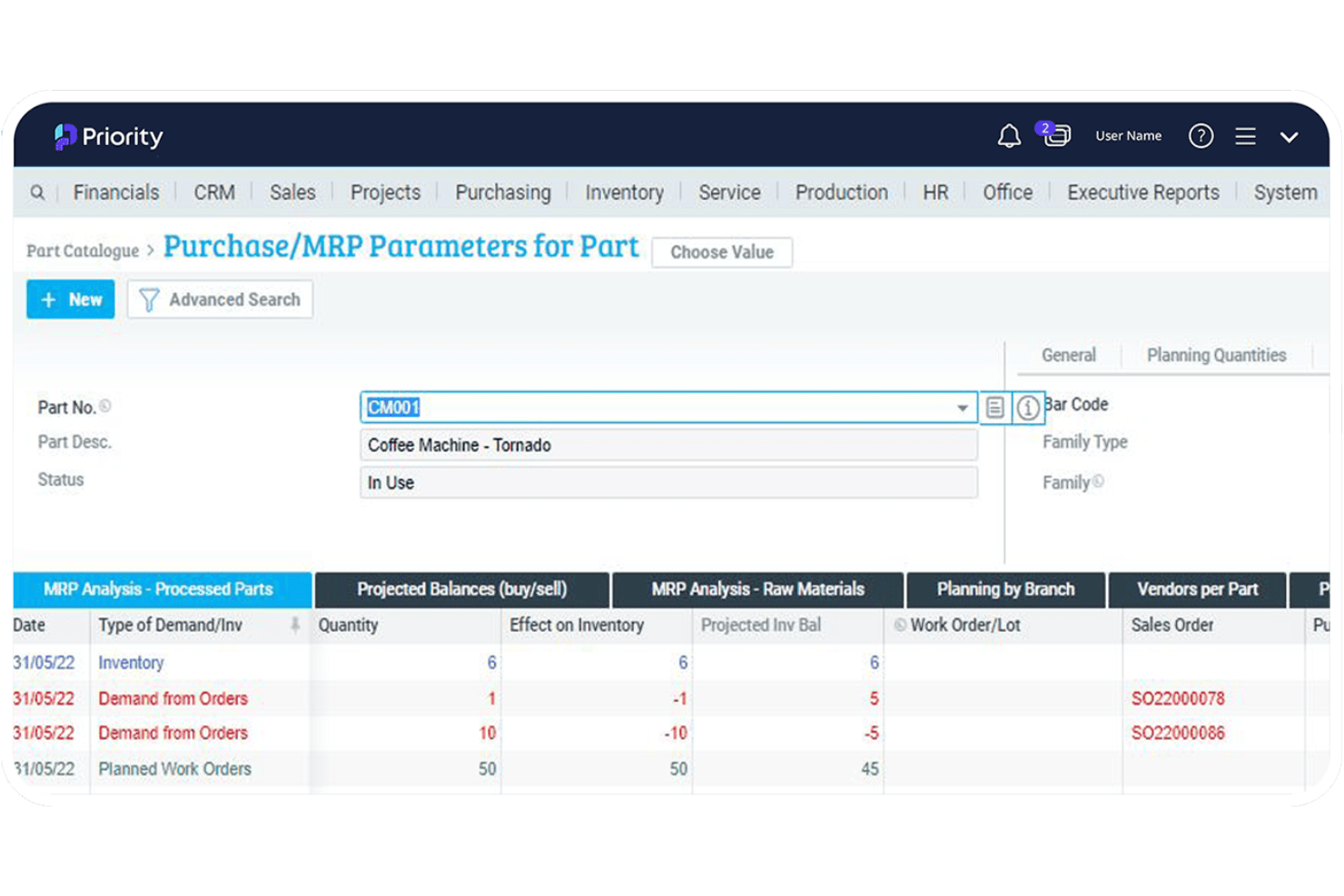Screen dimensions: 1344x896
Task: Click the New button
Action: point(70,300)
